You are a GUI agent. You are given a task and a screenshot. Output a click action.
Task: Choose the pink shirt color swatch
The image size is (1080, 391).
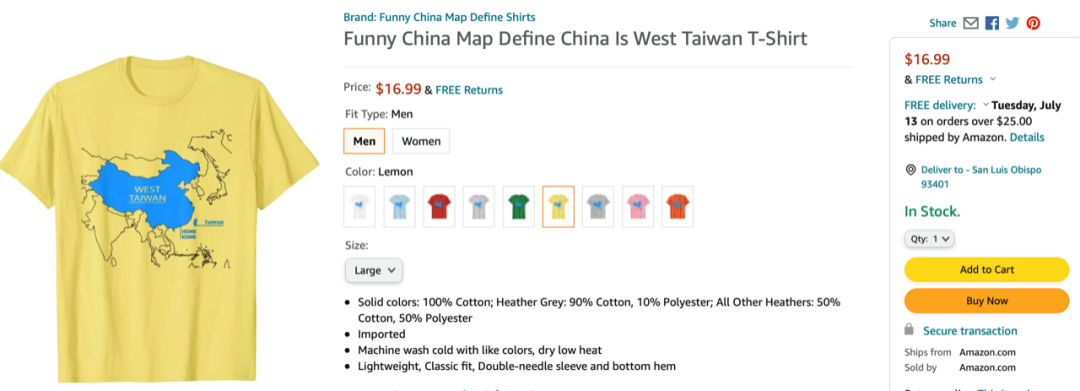[x=637, y=207]
